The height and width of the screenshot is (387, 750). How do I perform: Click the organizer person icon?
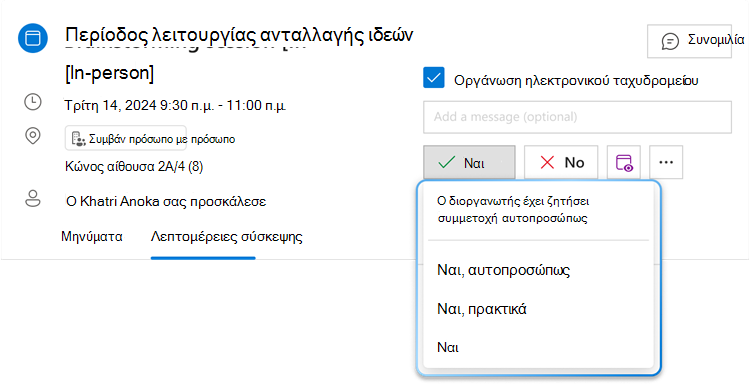(33, 198)
